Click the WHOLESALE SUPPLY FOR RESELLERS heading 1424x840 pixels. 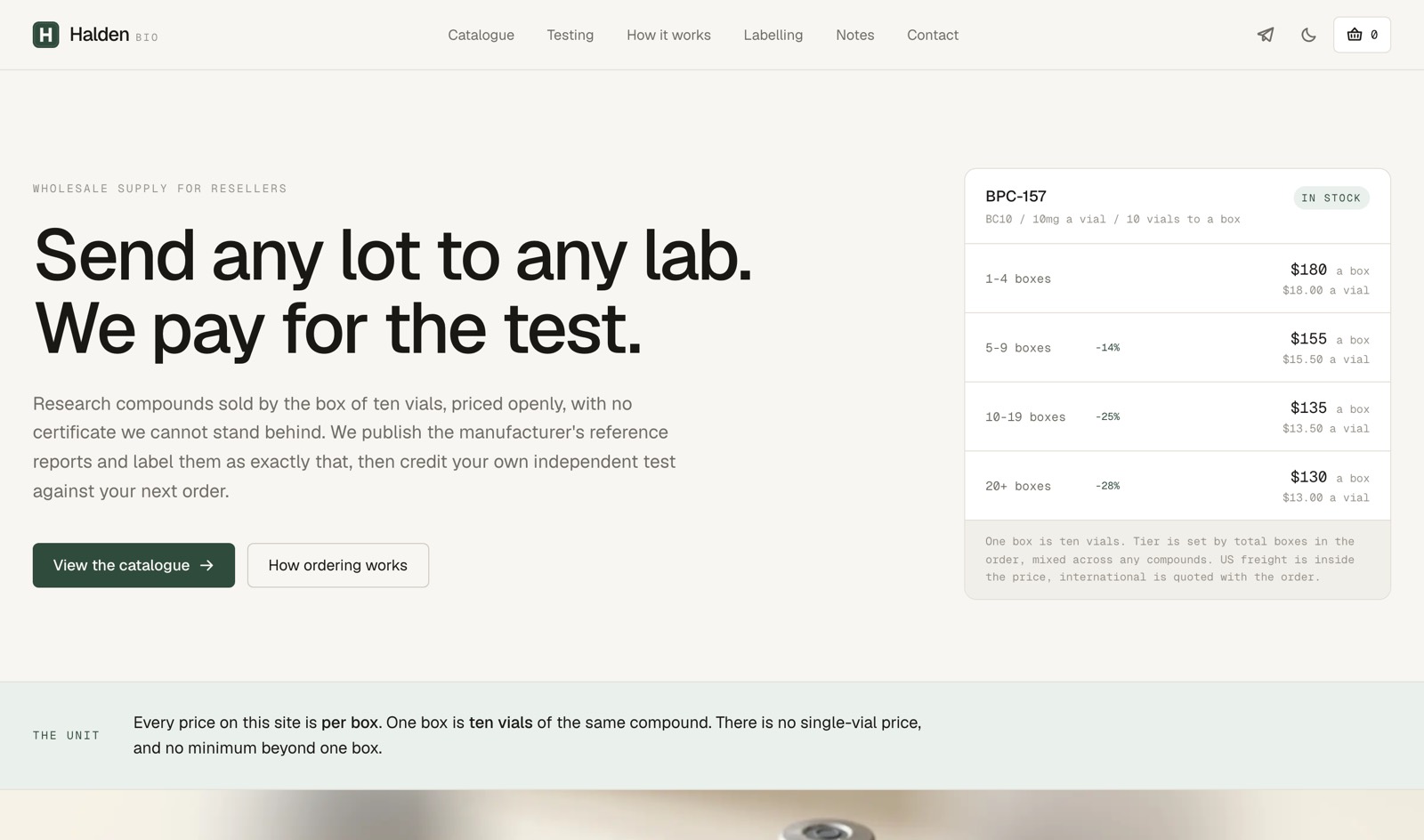[160, 189]
